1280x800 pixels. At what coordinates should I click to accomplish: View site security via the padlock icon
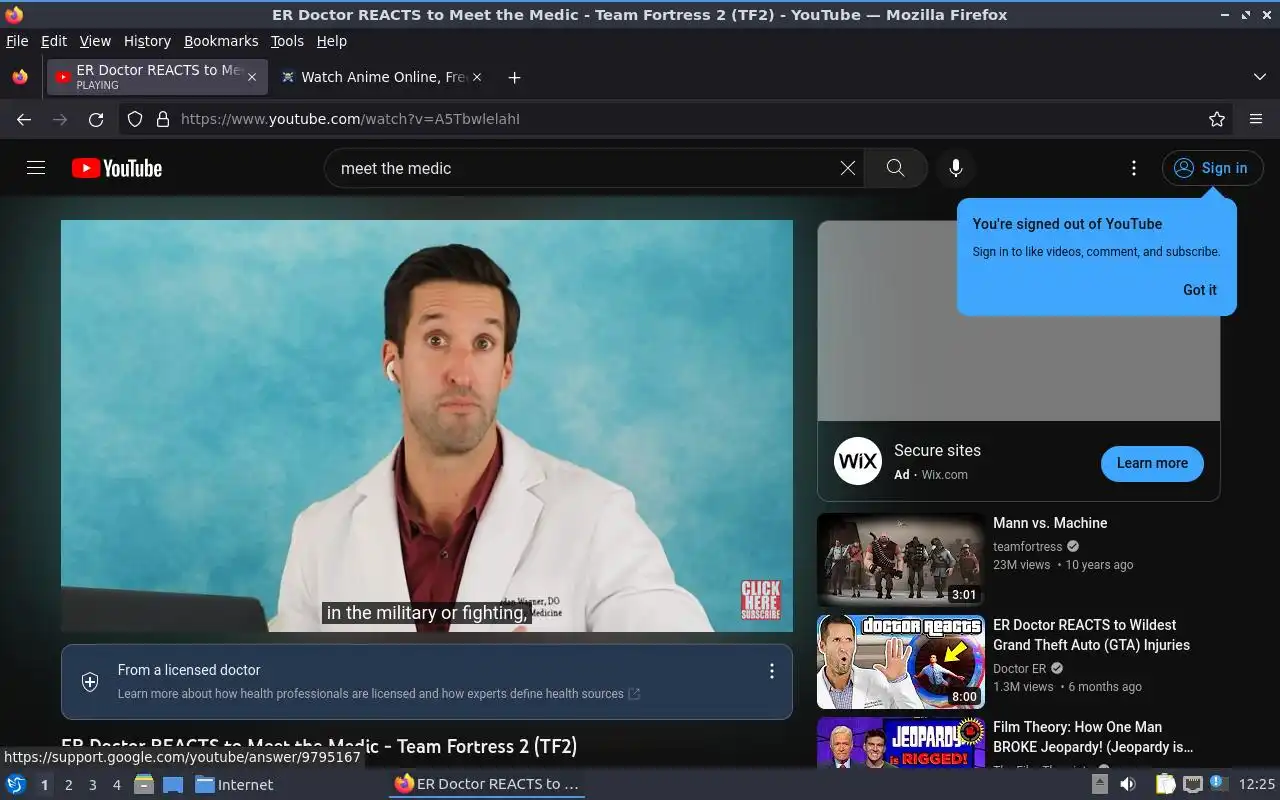click(163, 119)
